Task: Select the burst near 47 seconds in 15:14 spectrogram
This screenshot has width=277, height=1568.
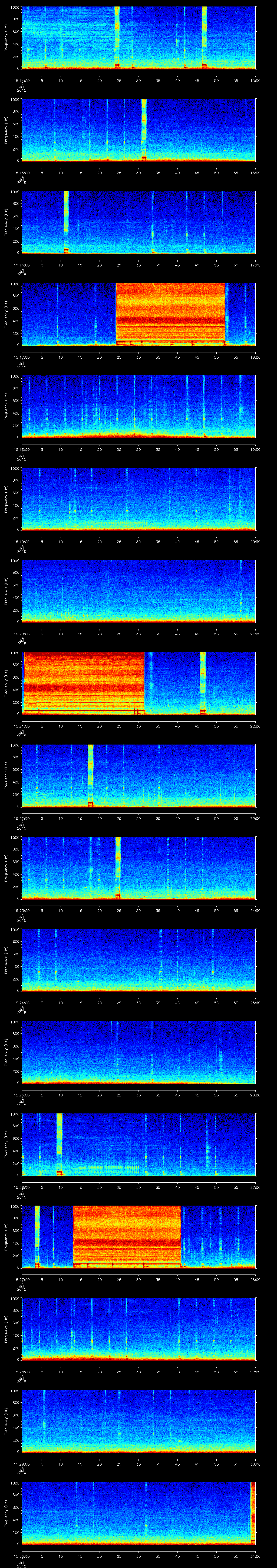Action: [x=205, y=36]
